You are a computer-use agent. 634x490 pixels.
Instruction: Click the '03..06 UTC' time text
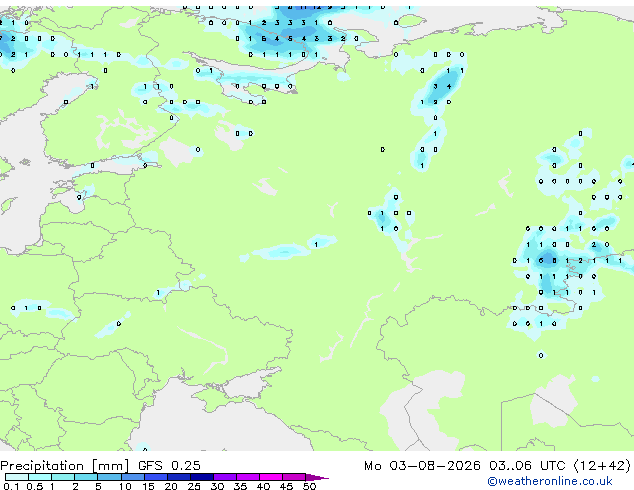tap(527, 465)
